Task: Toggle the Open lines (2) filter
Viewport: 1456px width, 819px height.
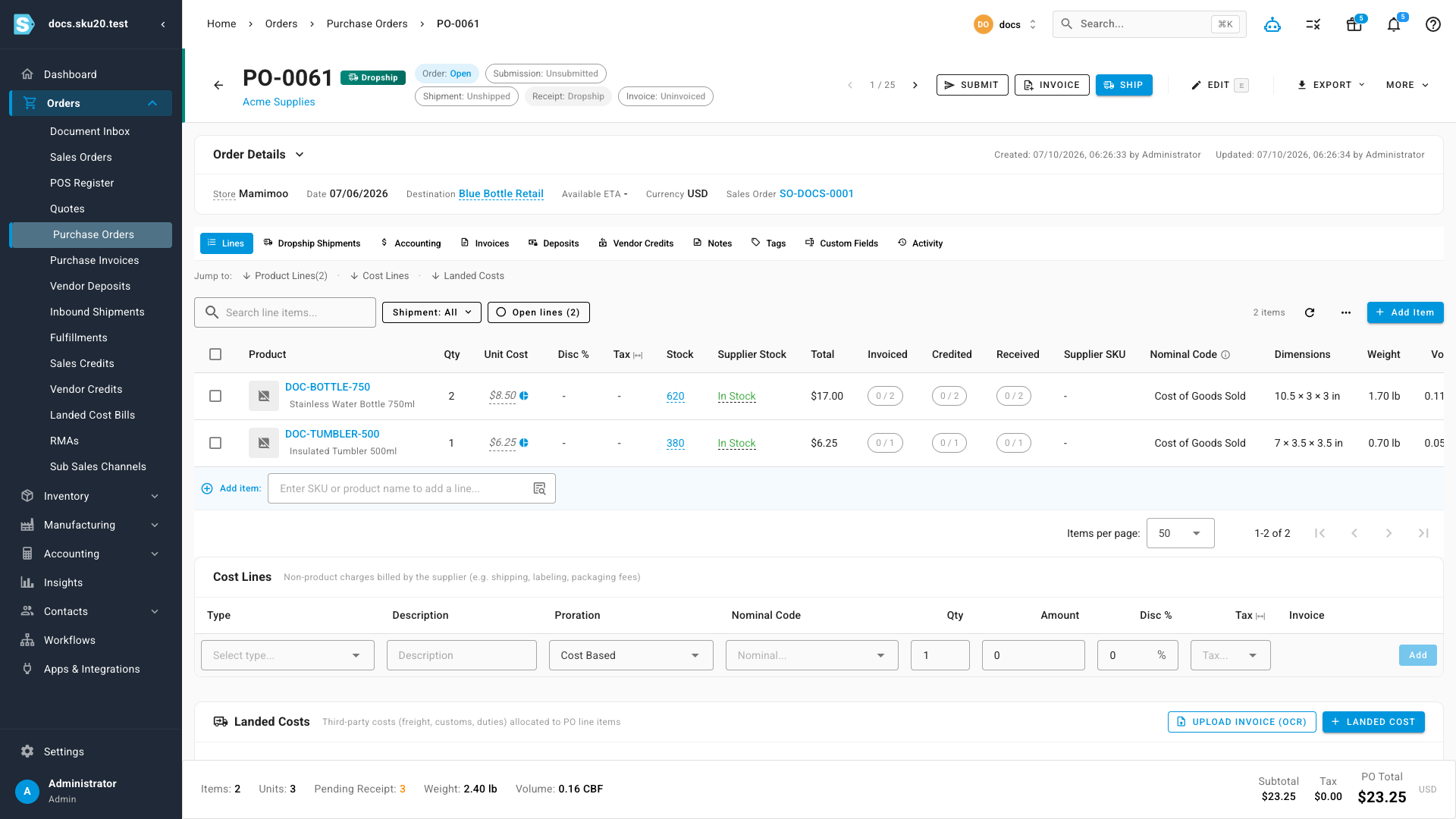Action: click(538, 312)
